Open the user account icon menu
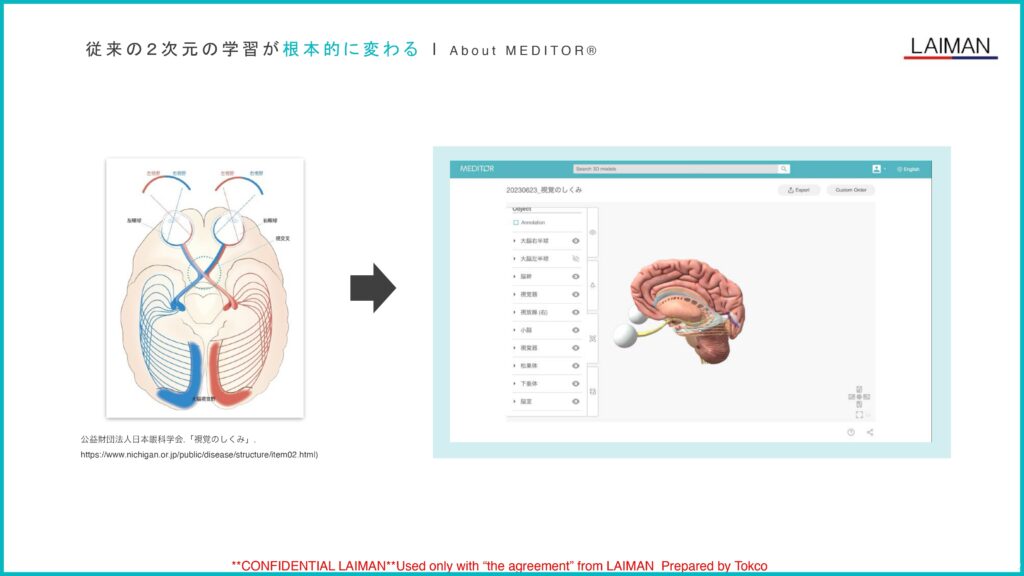Image resolution: width=1024 pixels, height=576 pixels. pos(877,169)
